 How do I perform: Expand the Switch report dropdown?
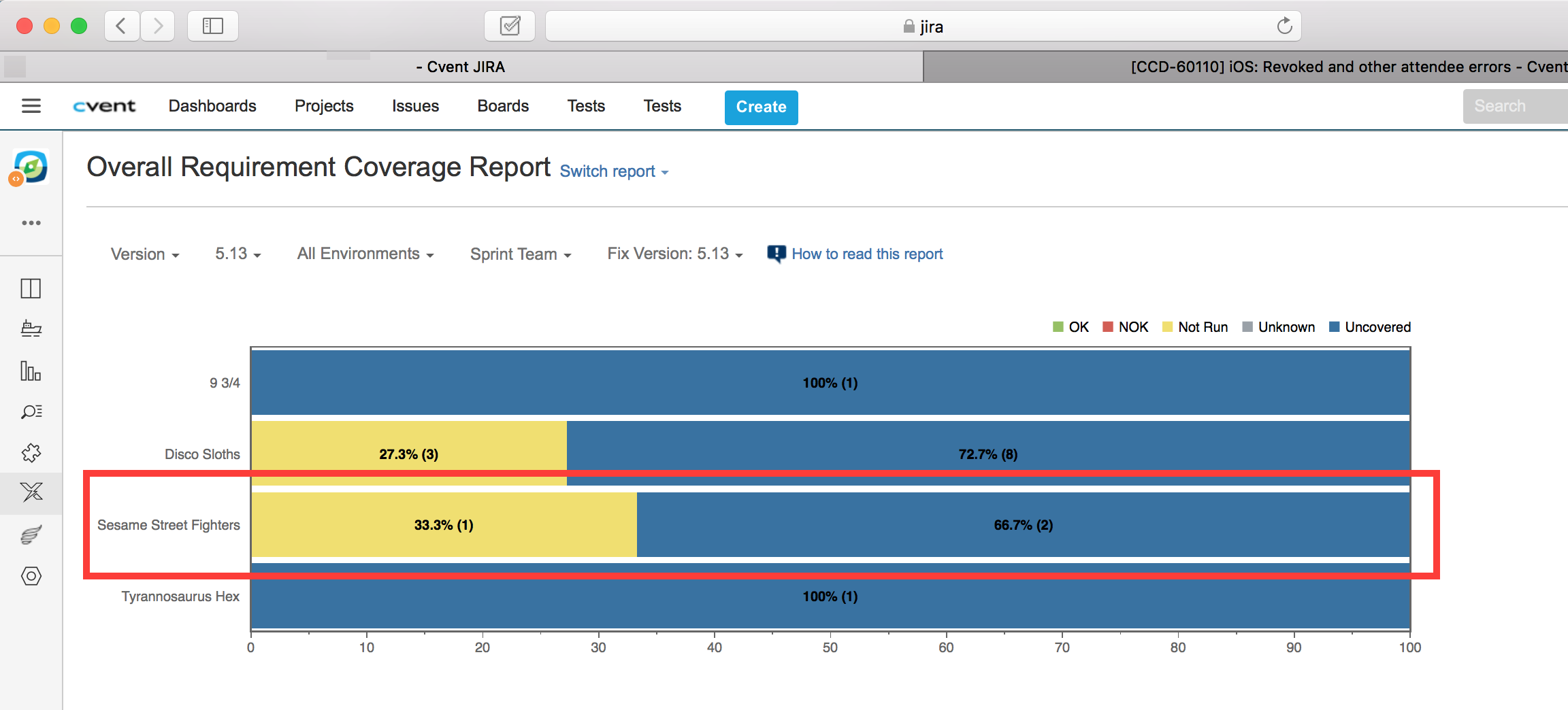pos(613,171)
